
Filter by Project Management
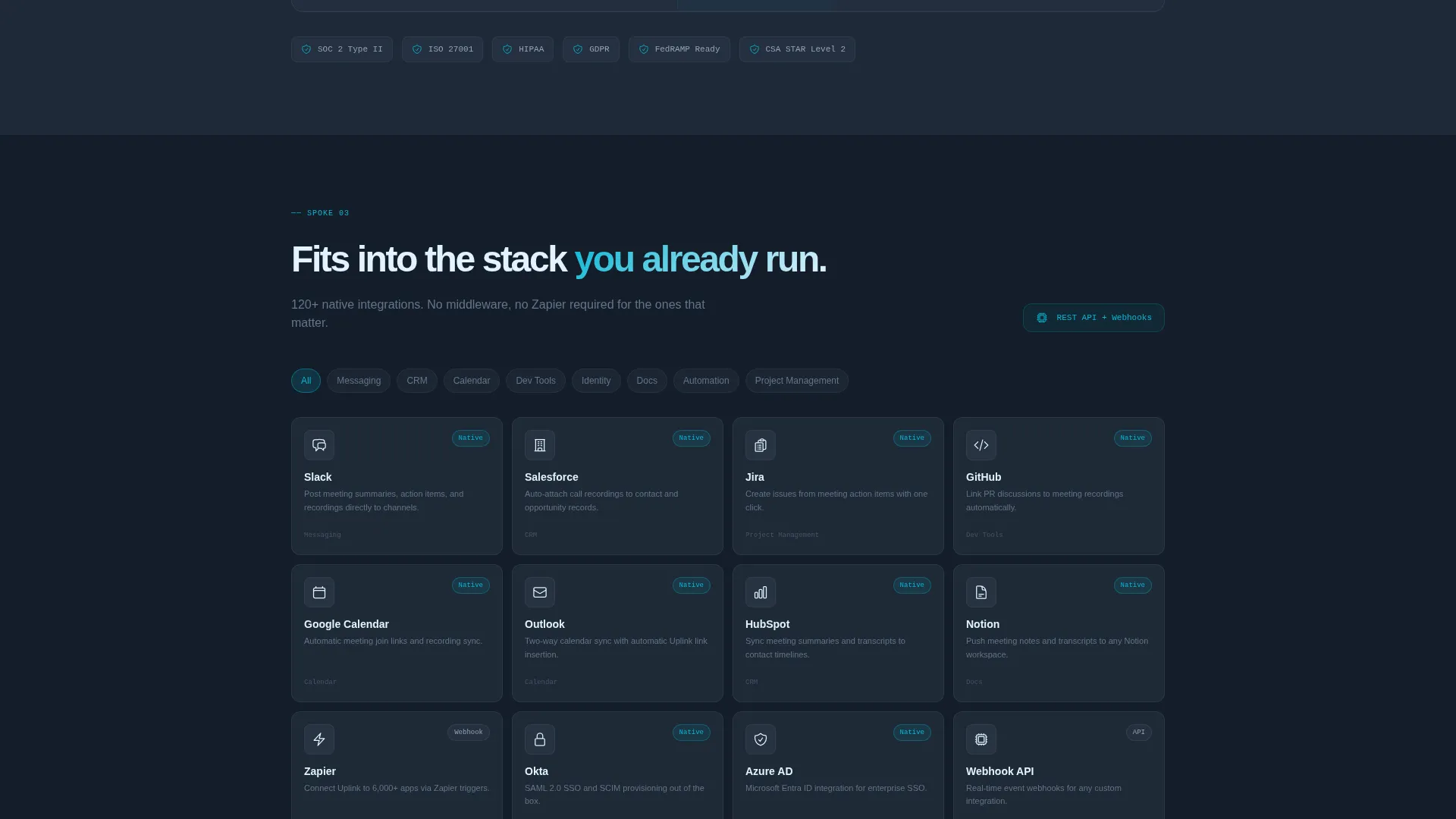(797, 381)
